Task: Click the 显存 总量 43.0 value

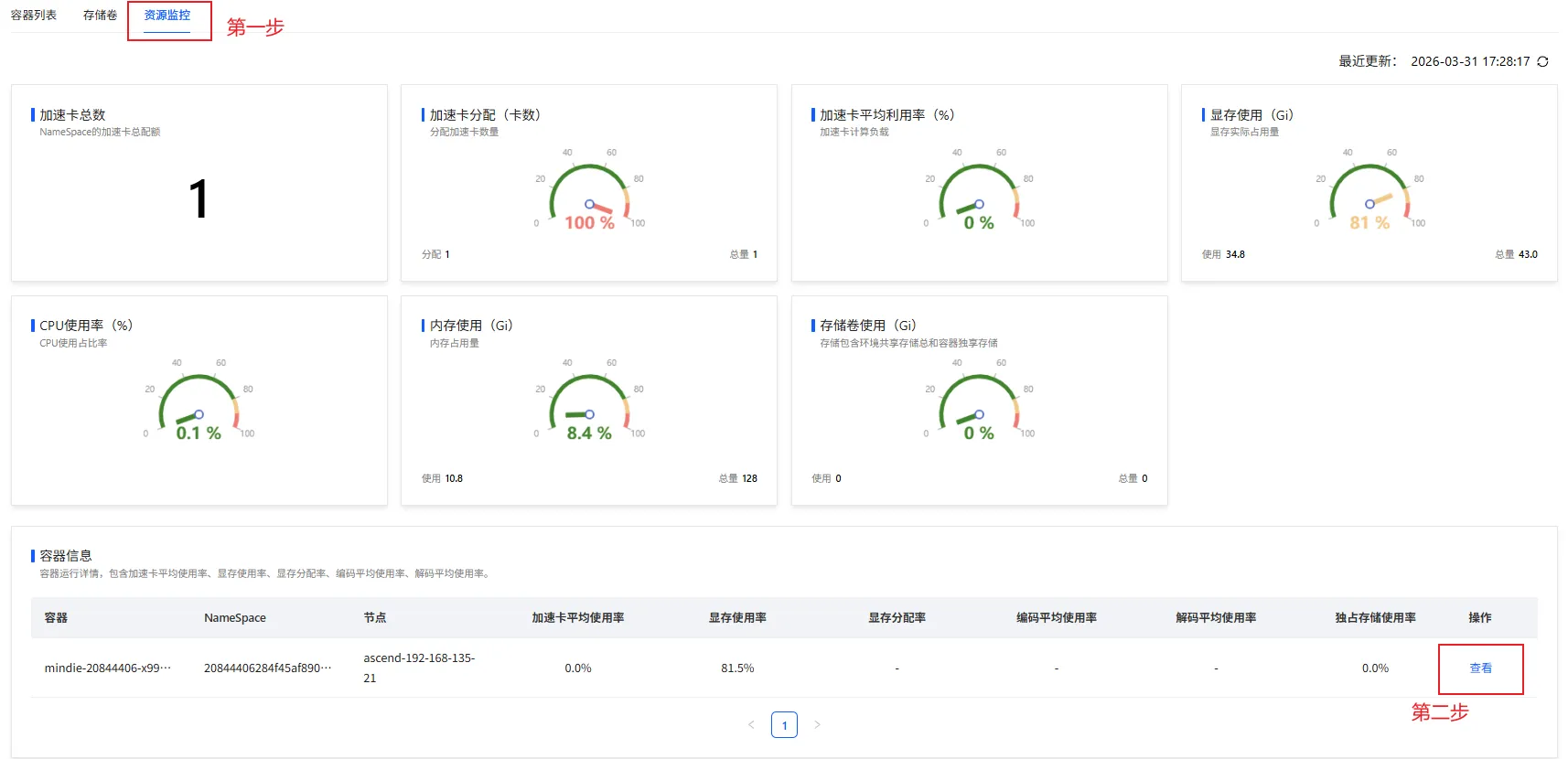Action: point(1528,254)
